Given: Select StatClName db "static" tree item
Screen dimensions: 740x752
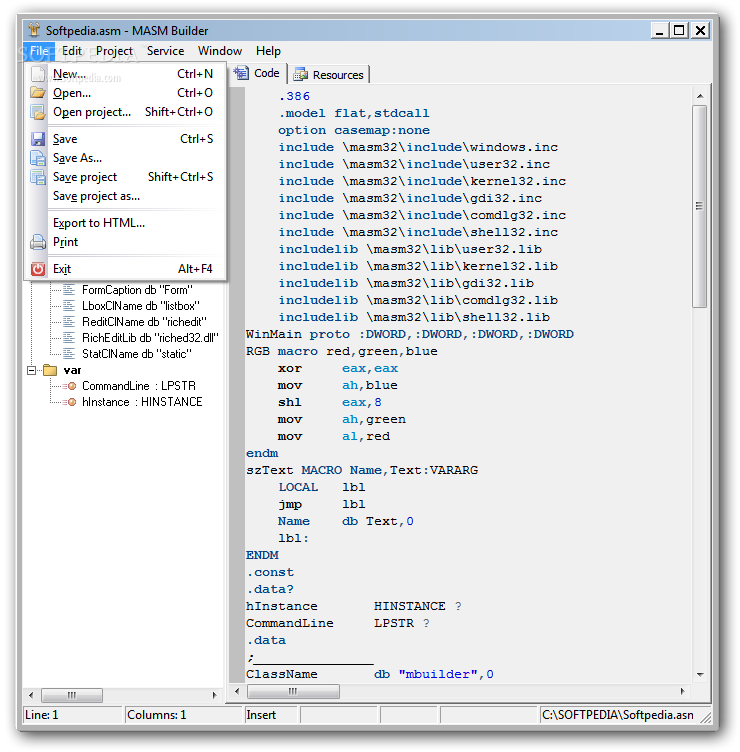Looking at the screenshot, I should coord(137,353).
